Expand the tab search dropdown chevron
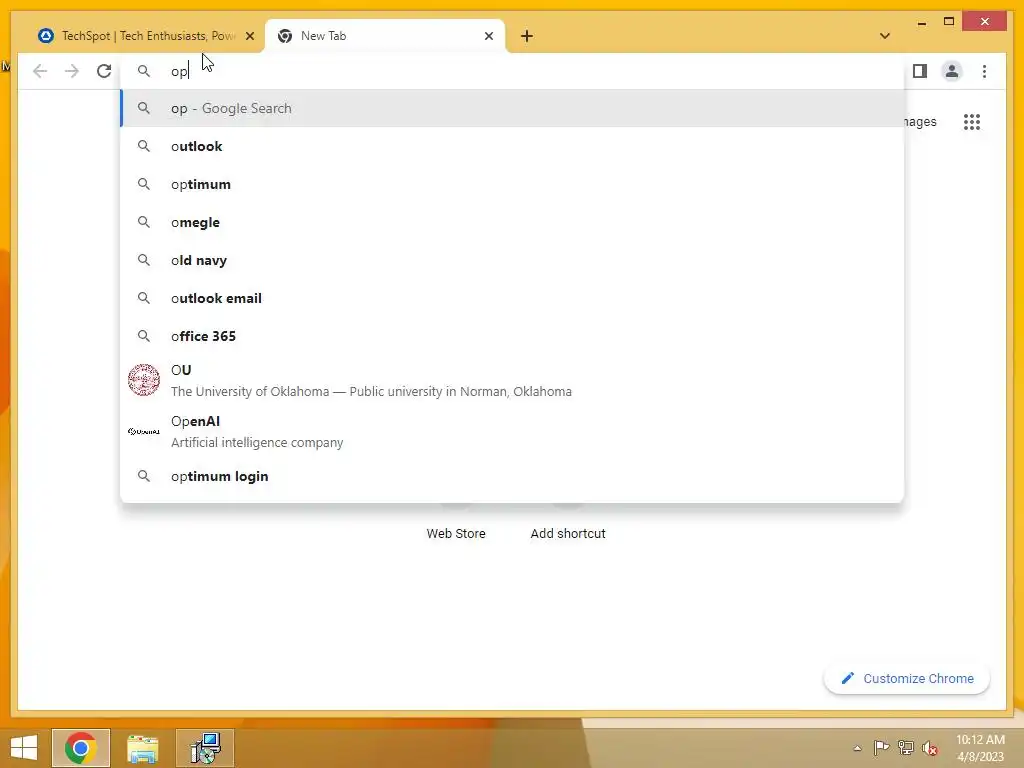This screenshot has width=1024, height=768. 884,36
